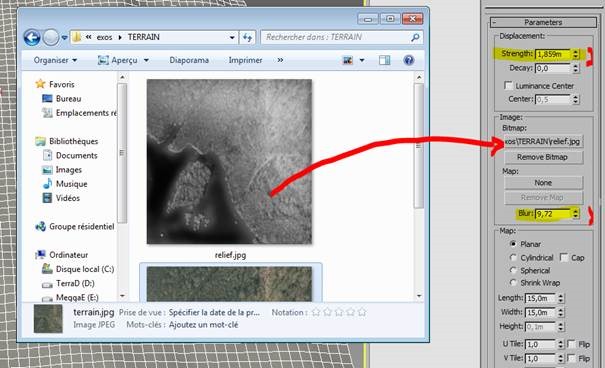Refresh the TERRAIN folder view
605x368 pixels.
point(247,37)
